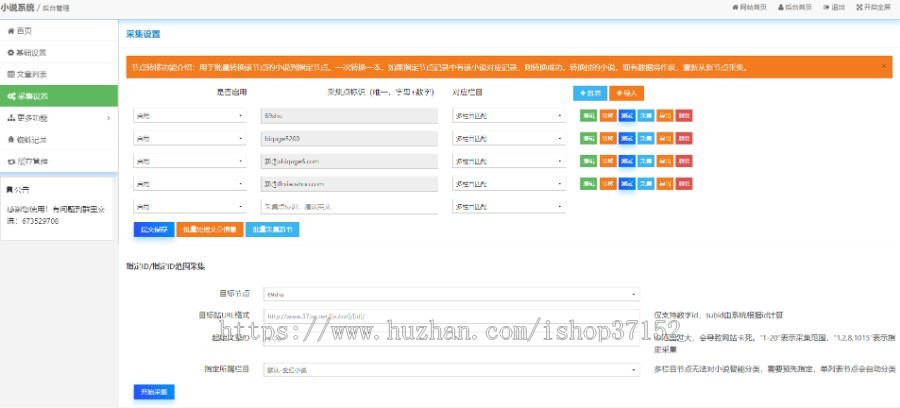Open 对应栏目 dropdown in the empty new row
This screenshot has height=408, width=900.
pos(509,206)
